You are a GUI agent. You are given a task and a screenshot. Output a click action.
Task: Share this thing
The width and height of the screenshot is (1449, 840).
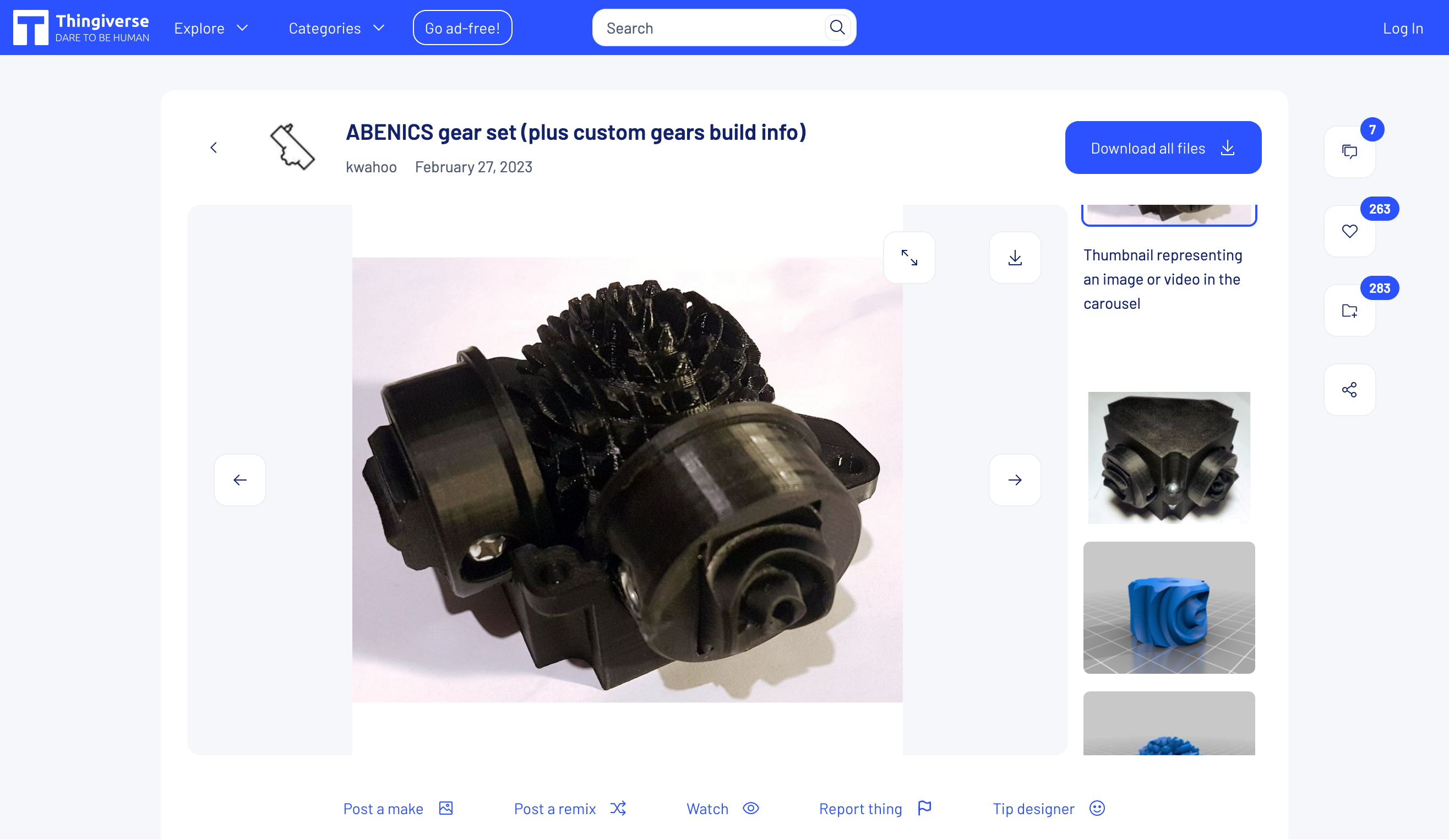click(1349, 390)
